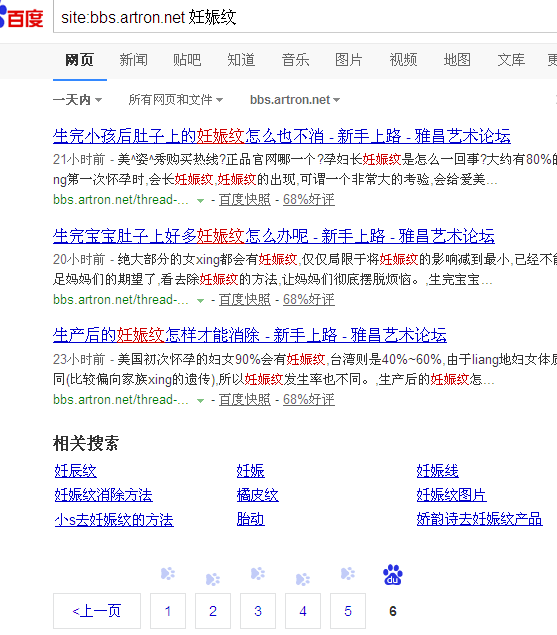Open 百度快照 for the second result
This screenshot has width=557, height=635.
pos(245,300)
